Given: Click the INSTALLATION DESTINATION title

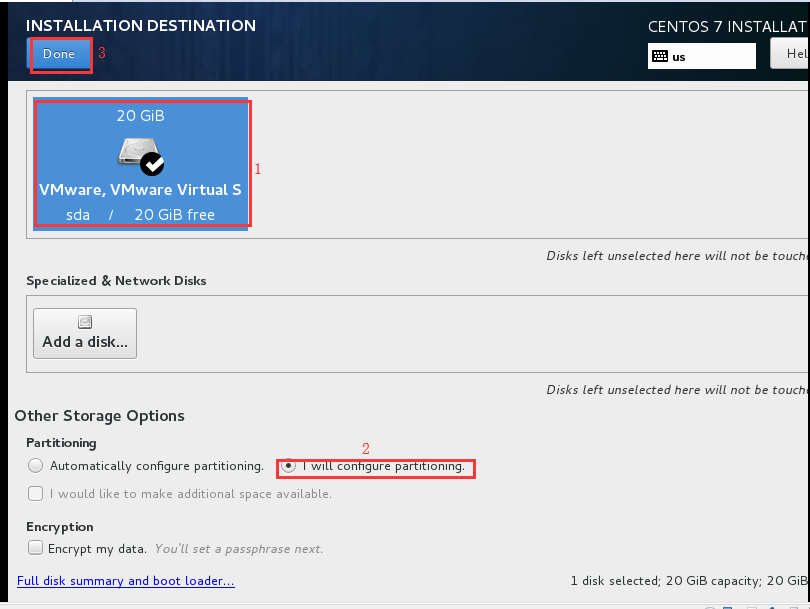Looking at the screenshot, I should tap(141, 25).
